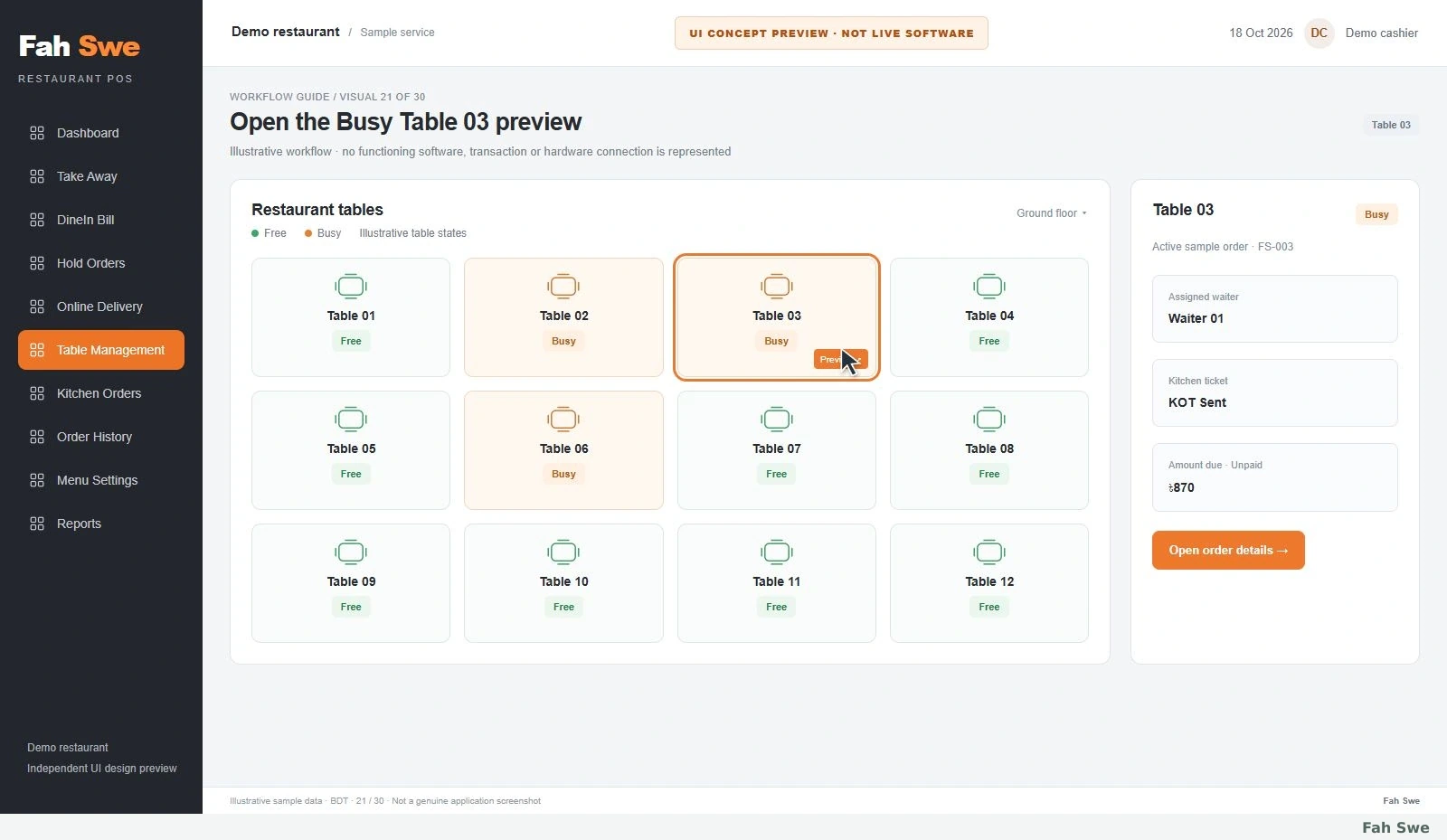Click the 18 Oct 2026 date
Screen dimensions: 1447x840
point(1261,33)
